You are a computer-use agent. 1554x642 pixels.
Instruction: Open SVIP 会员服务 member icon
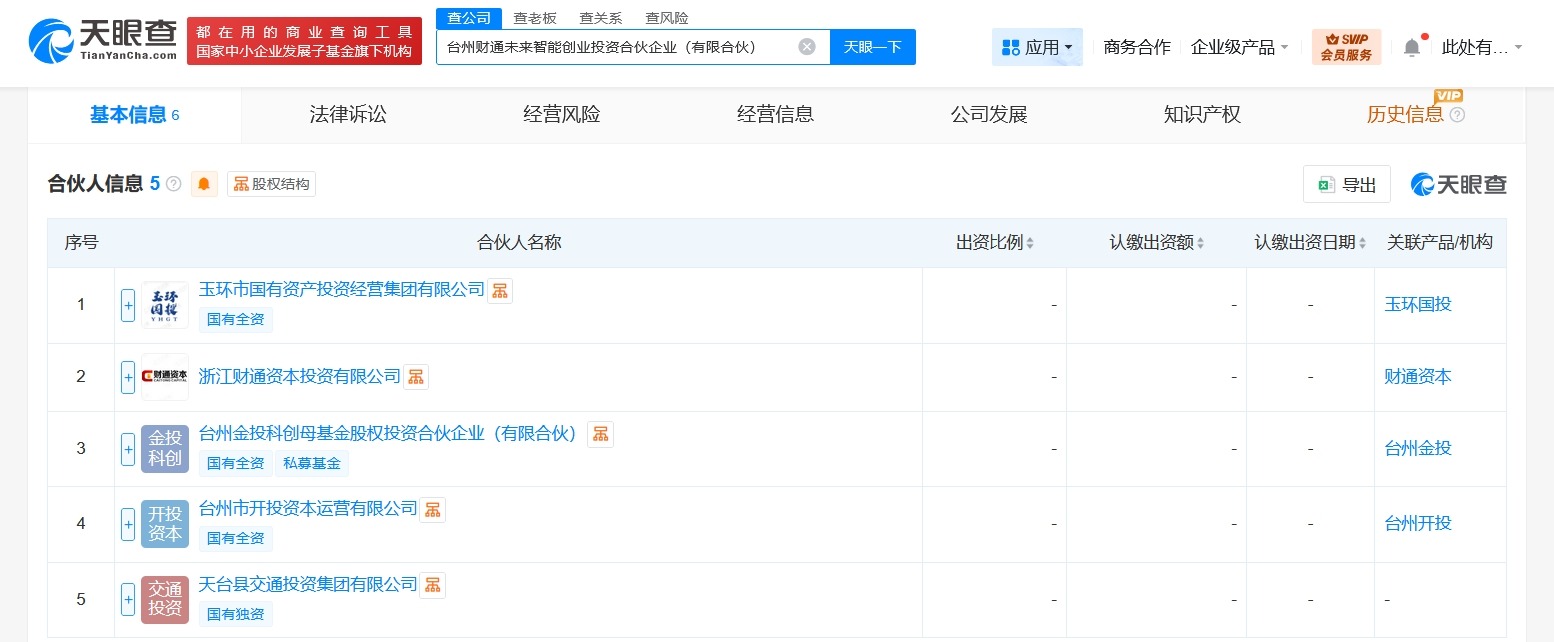point(1346,46)
